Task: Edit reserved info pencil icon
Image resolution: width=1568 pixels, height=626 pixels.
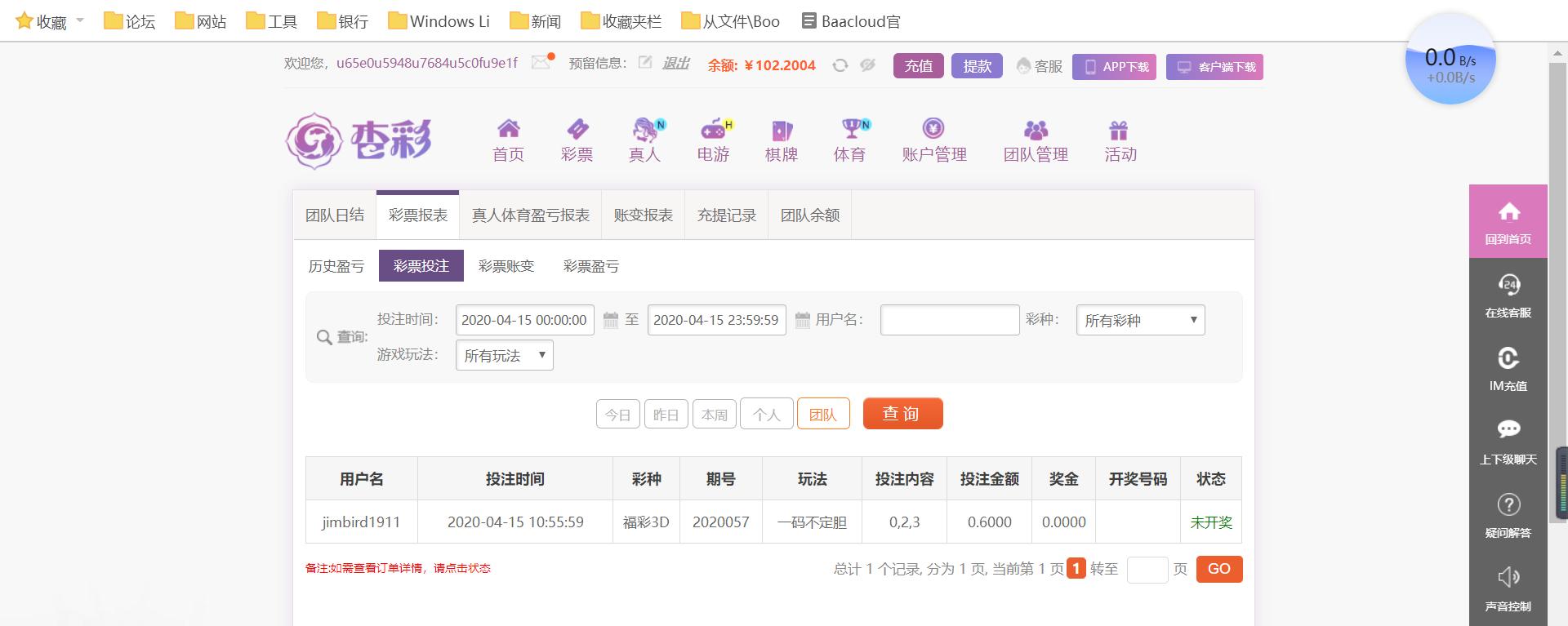Action: coord(645,62)
